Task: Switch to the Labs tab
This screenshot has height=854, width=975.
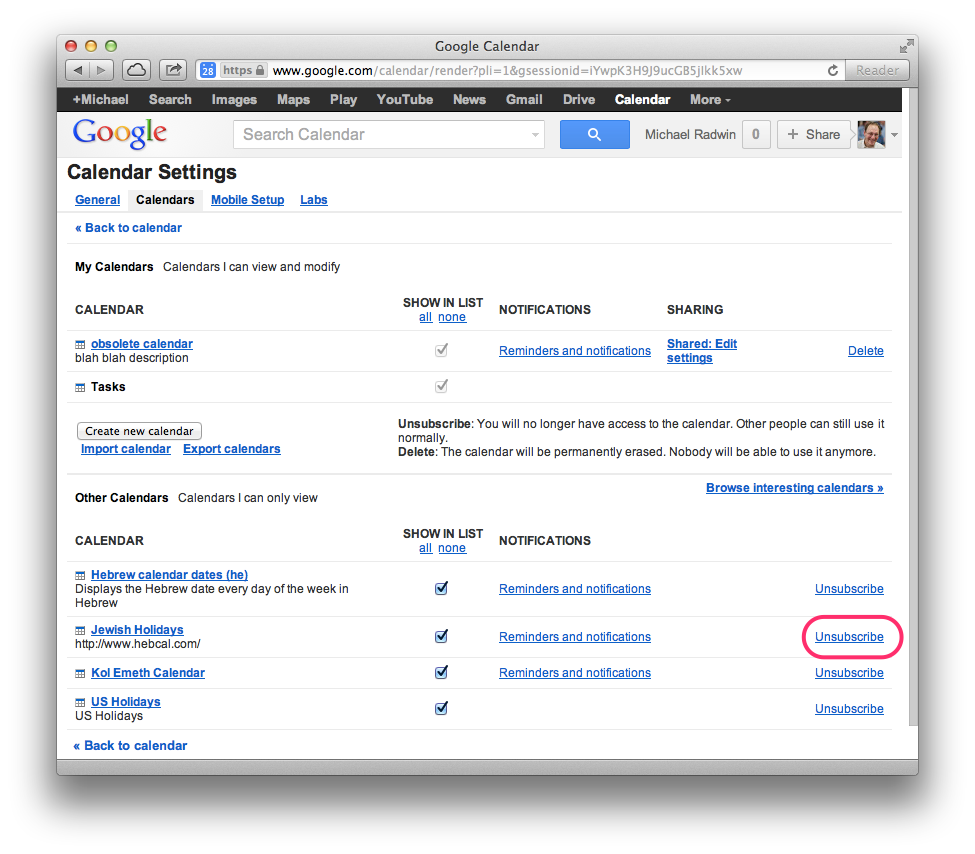Action: pos(313,200)
